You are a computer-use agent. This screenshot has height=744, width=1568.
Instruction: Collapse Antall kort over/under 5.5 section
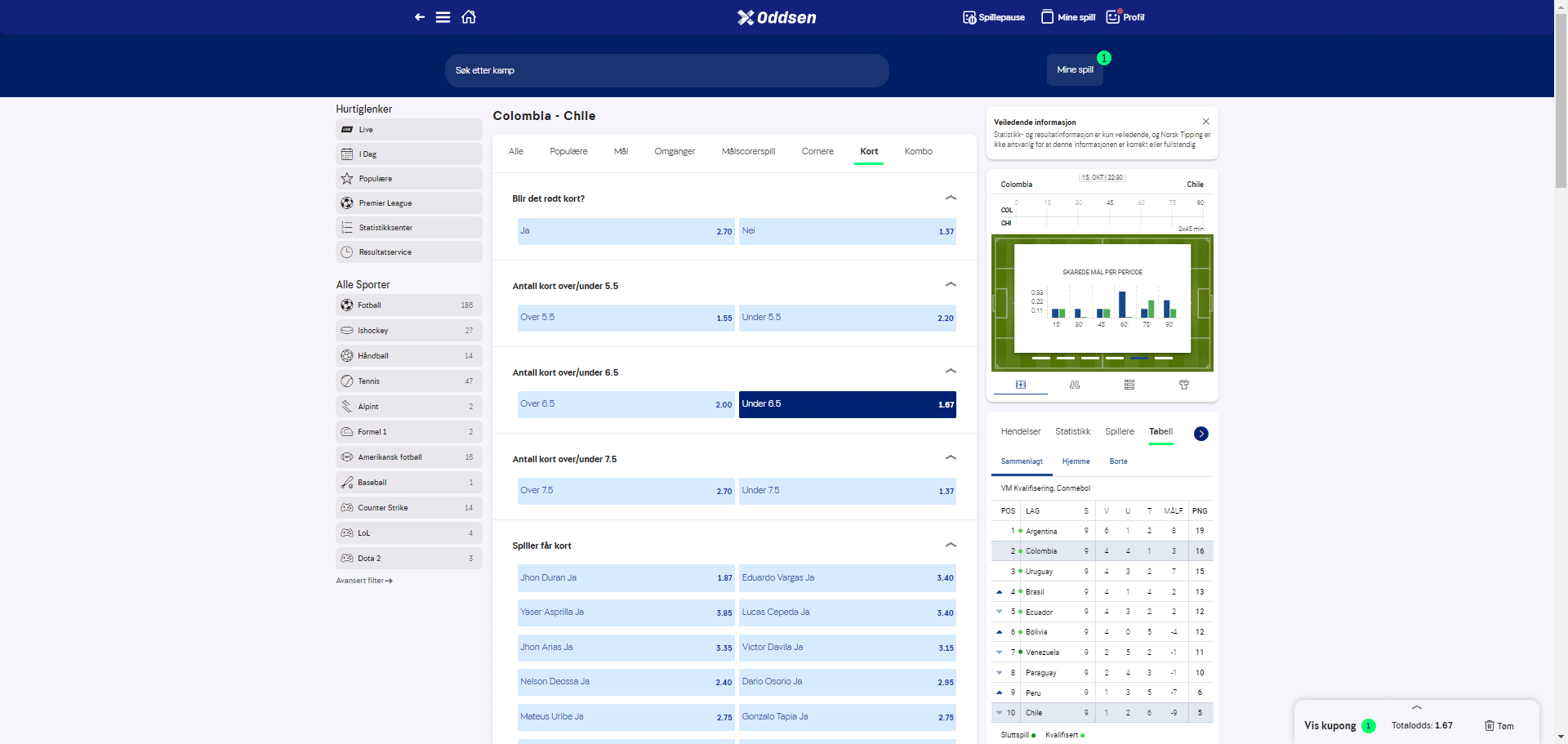(951, 284)
